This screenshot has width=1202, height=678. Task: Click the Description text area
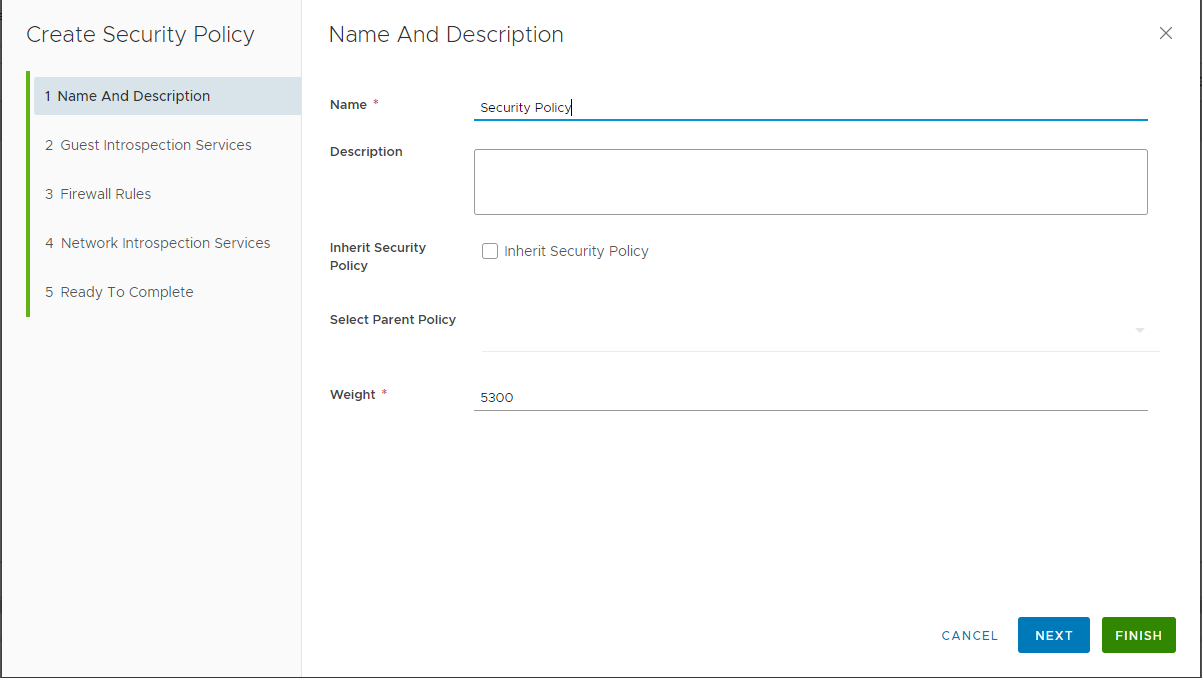tap(810, 181)
